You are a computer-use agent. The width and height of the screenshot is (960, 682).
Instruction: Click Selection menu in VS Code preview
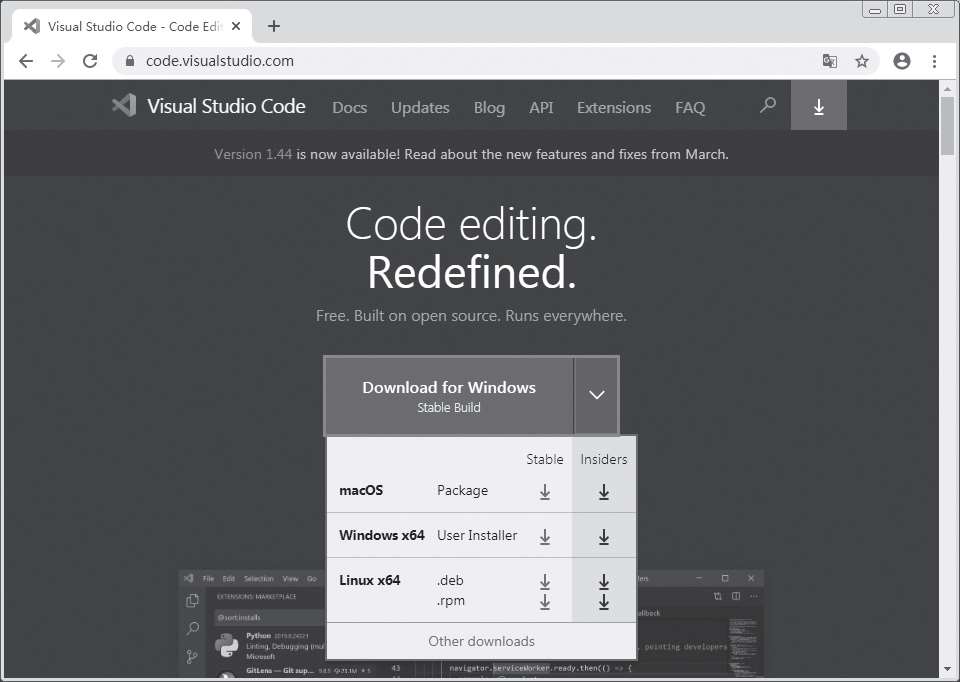(258, 579)
